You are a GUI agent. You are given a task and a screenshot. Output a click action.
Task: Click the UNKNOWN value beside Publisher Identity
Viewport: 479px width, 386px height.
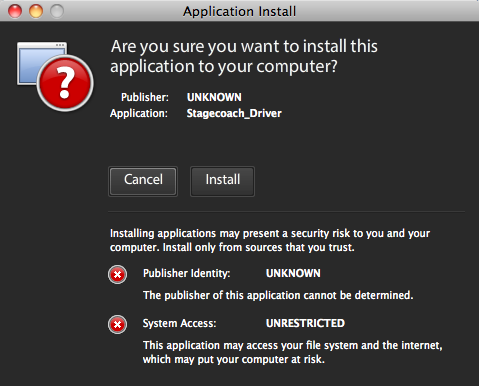coord(293,273)
